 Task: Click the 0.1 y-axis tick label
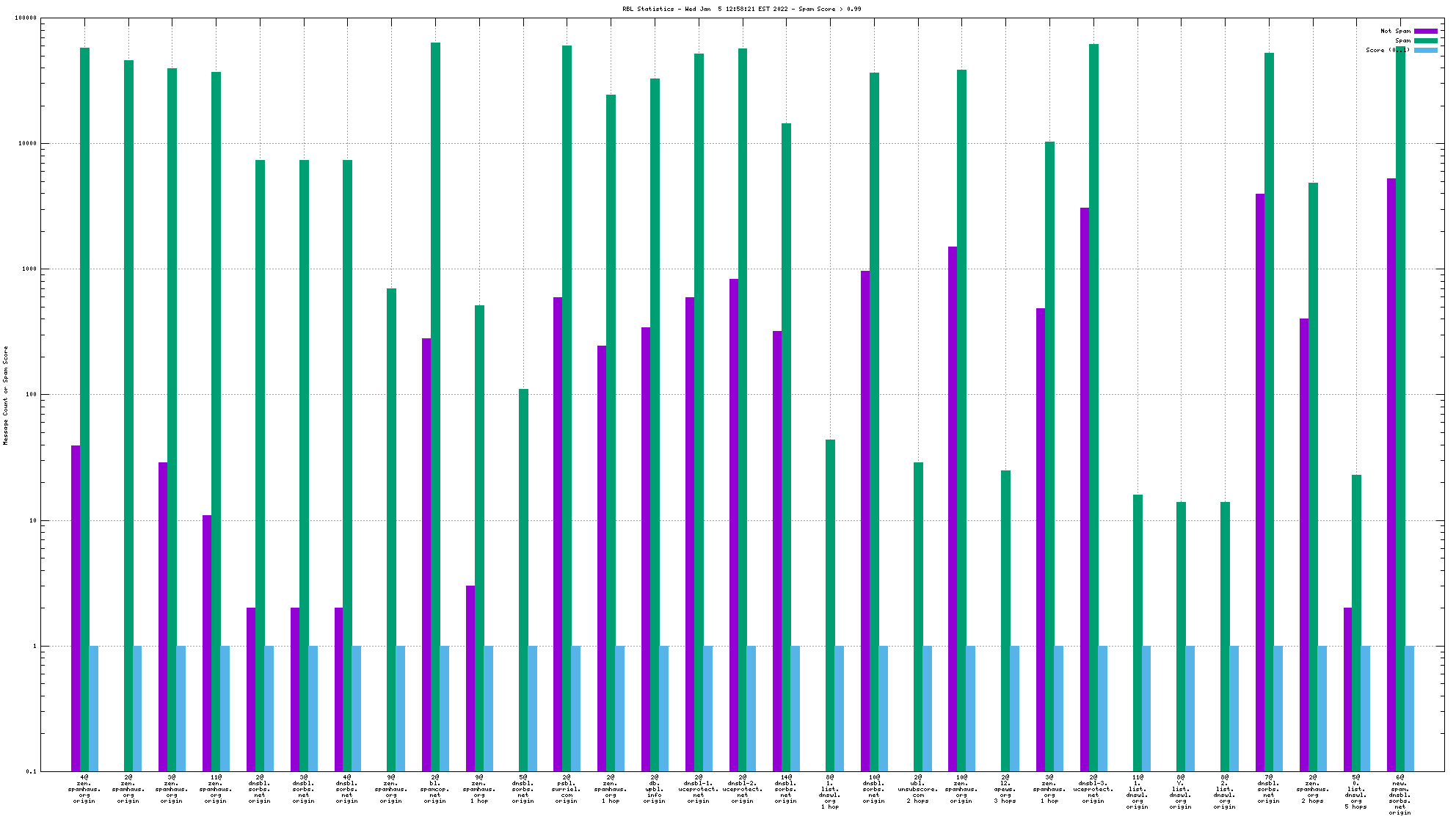(30, 771)
